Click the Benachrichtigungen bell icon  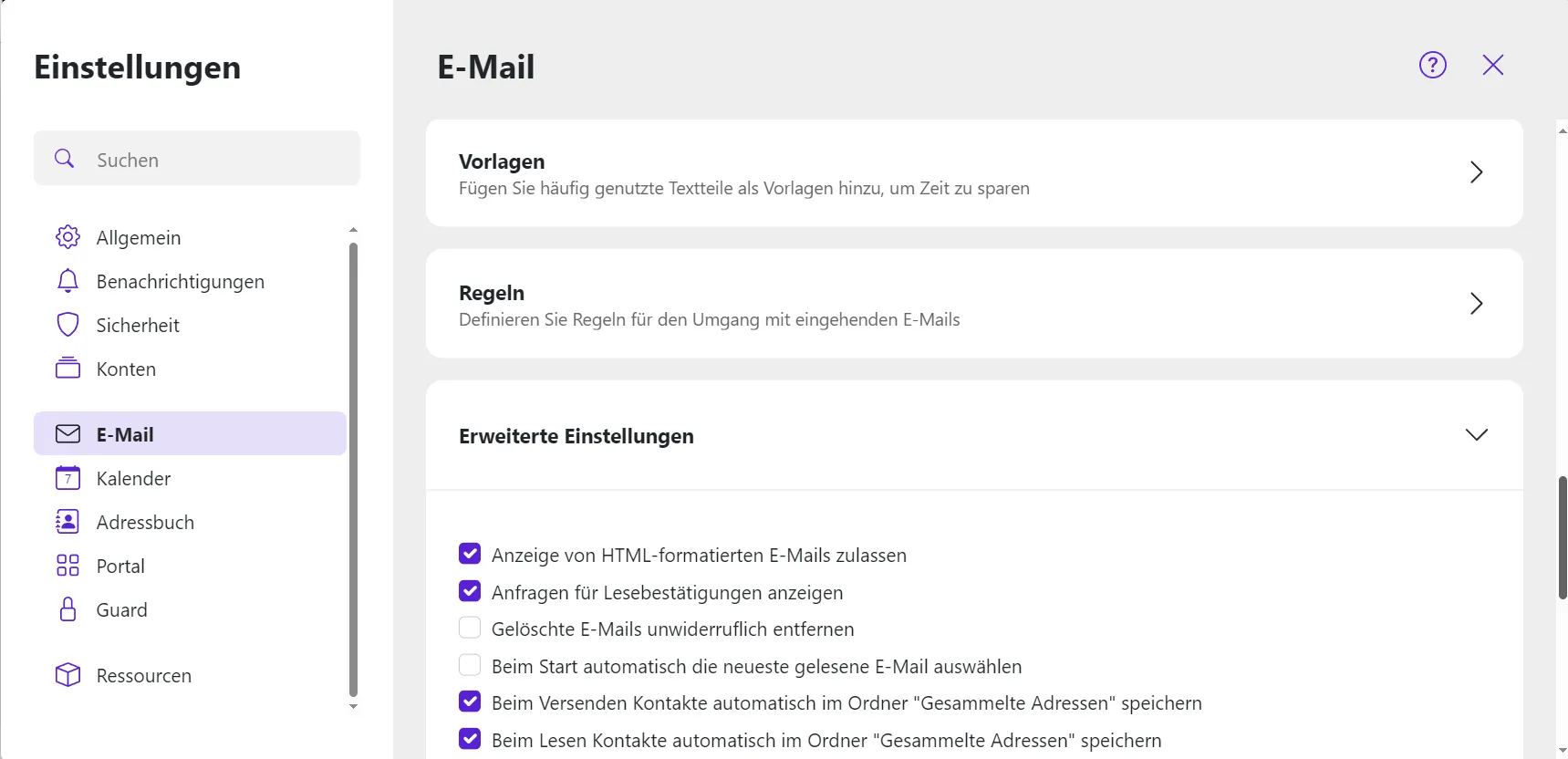[67, 280]
